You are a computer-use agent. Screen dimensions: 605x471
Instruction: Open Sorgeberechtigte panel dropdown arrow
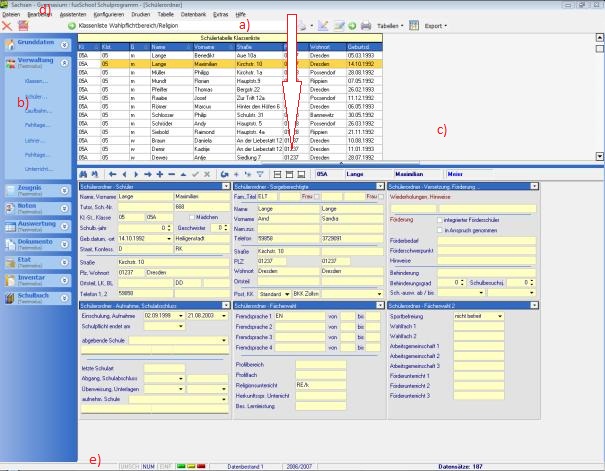click(380, 186)
